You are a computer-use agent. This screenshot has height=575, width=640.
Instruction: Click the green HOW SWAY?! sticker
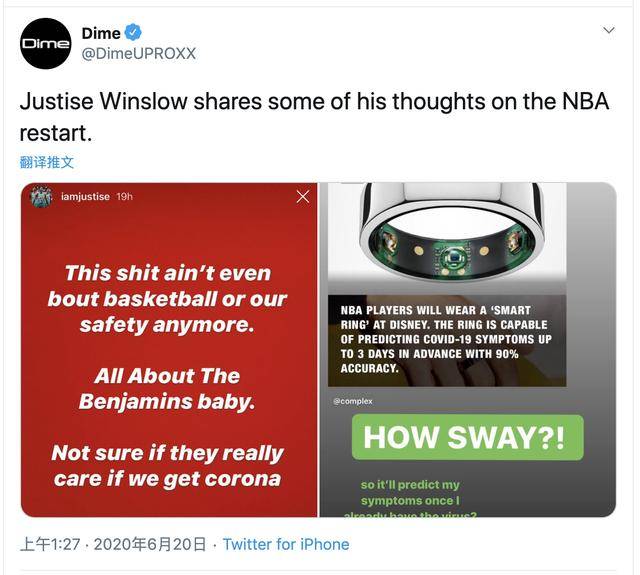468,437
